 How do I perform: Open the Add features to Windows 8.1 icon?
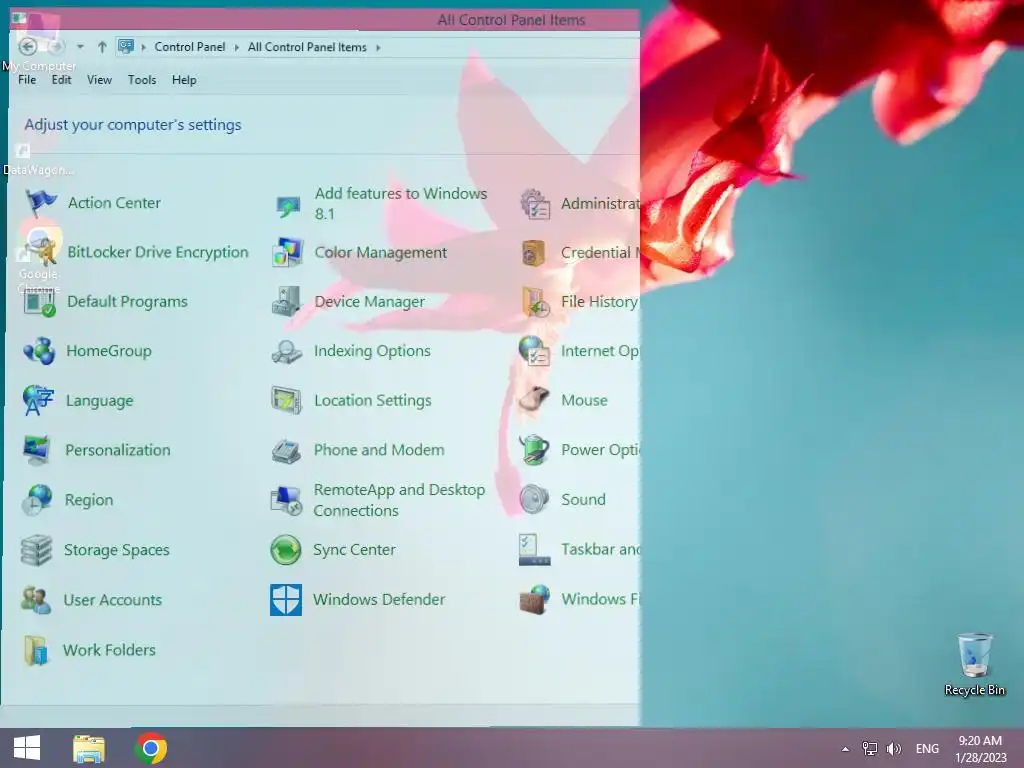point(287,206)
